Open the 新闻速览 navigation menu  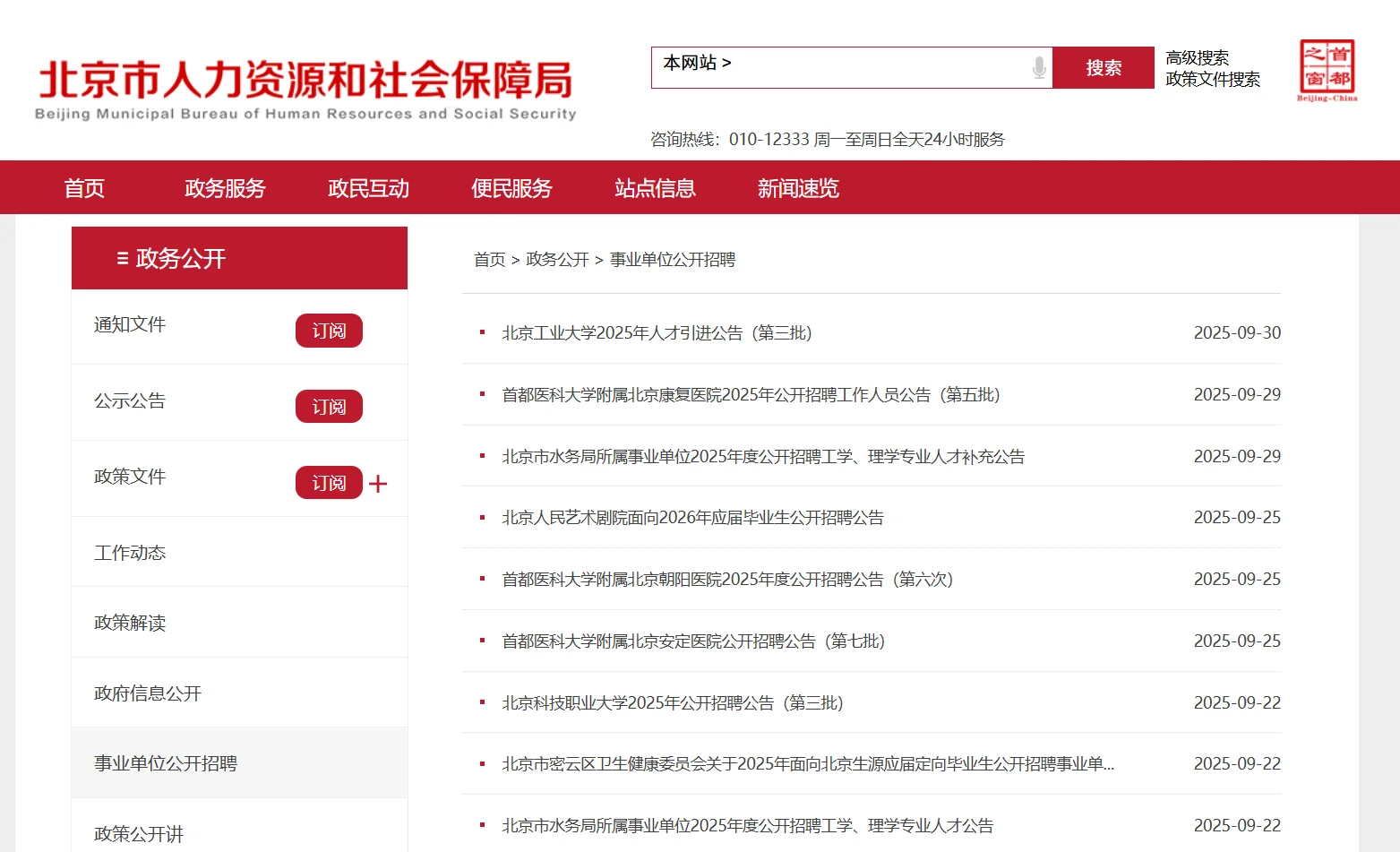tap(798, 188)
